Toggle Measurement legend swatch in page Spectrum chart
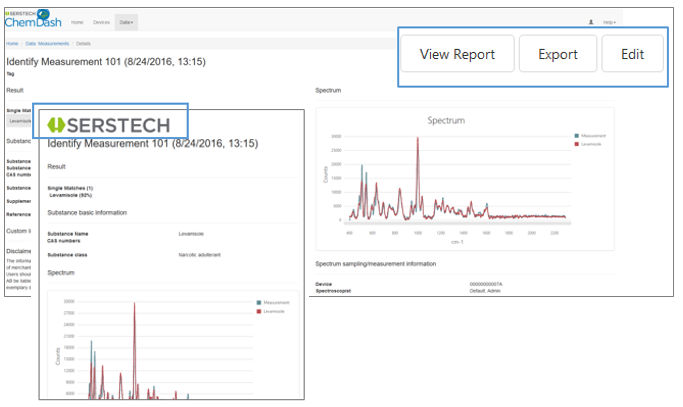This screenshot has width=683, height=407. (577, 136)
